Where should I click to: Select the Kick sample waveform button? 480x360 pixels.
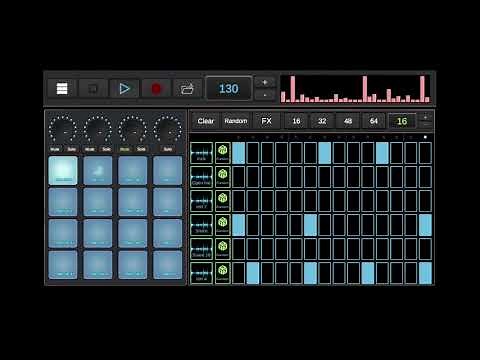coord(201,153)
